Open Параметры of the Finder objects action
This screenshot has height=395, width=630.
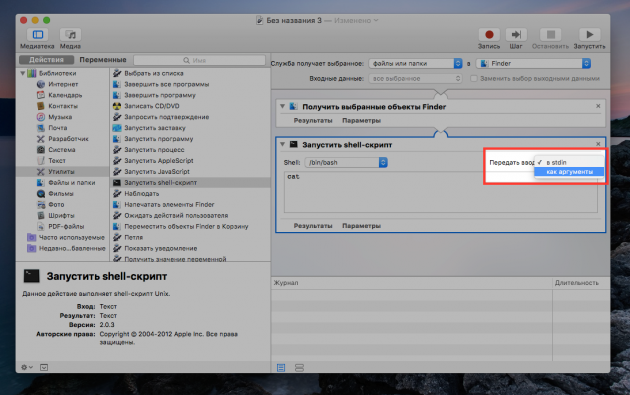[361, 121]
